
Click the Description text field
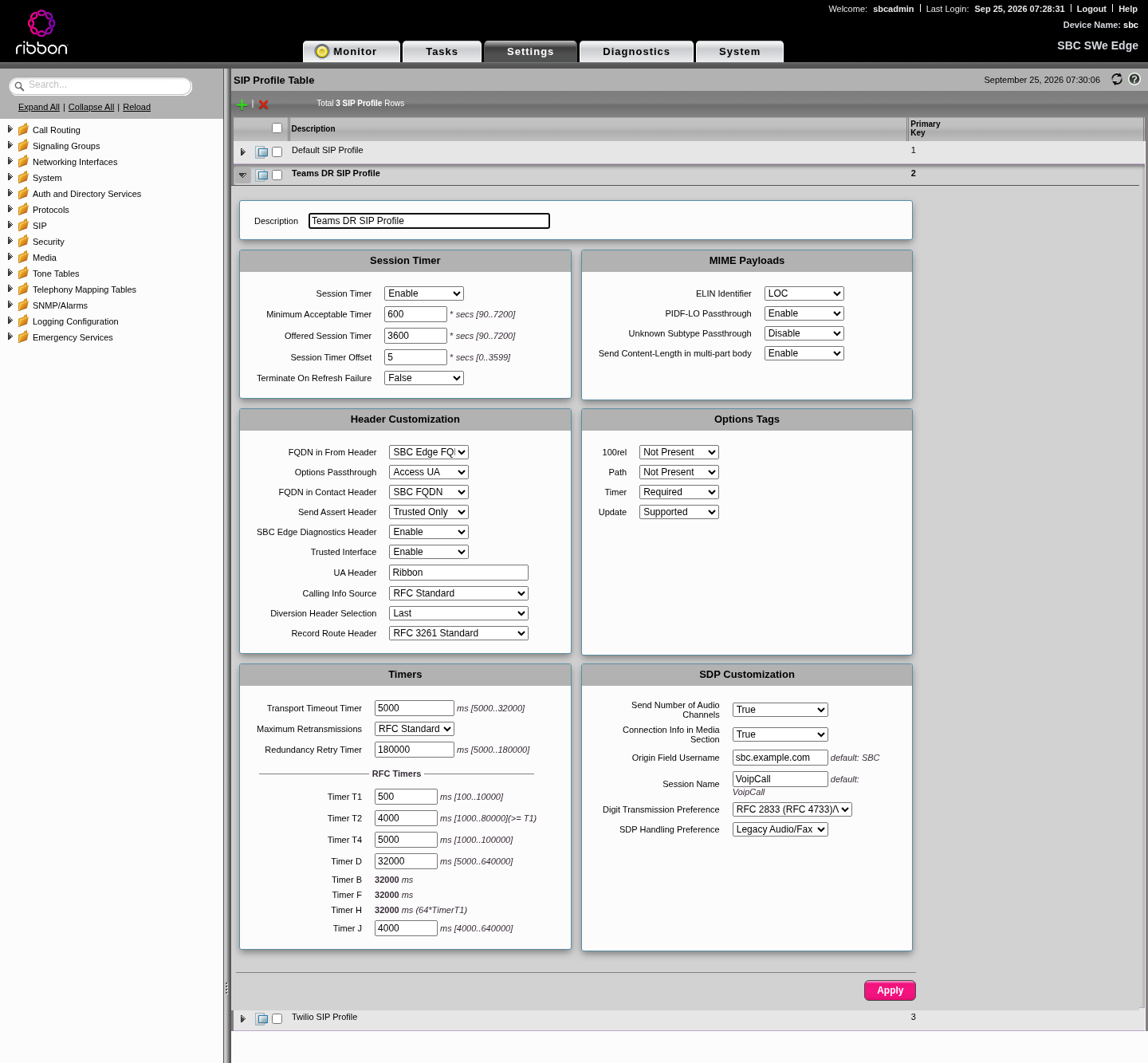(x=429, y=221)
